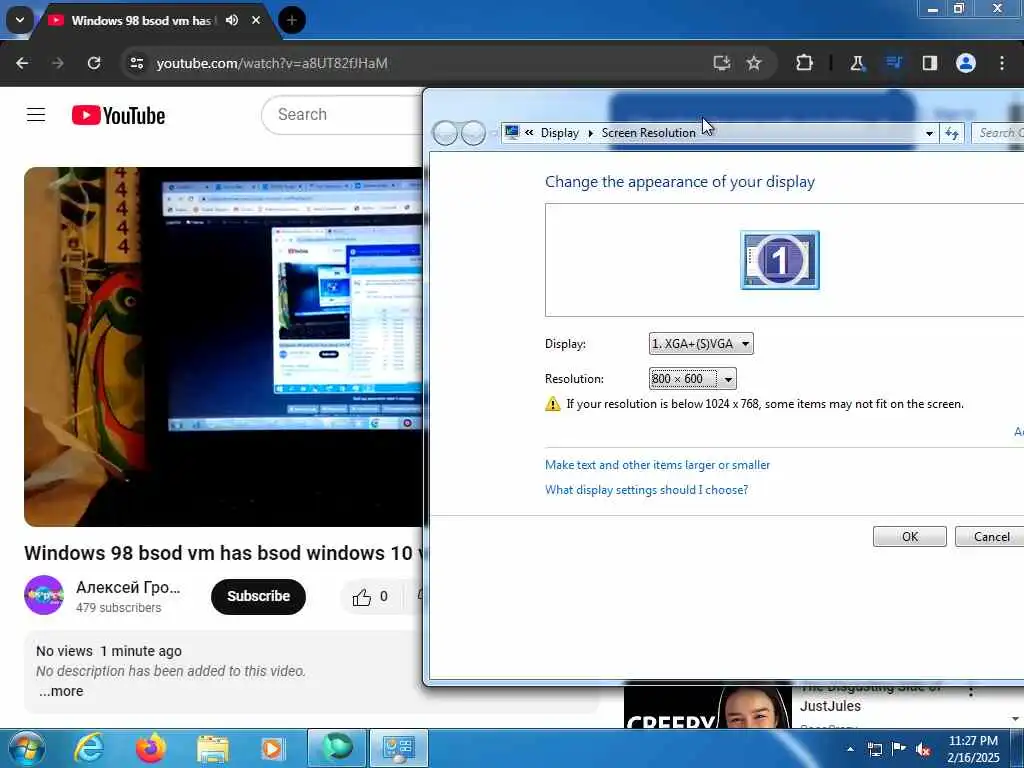Screen dimensions: 1024x768
Task: Open Action Center flag icon
Action: click(899, 749)
